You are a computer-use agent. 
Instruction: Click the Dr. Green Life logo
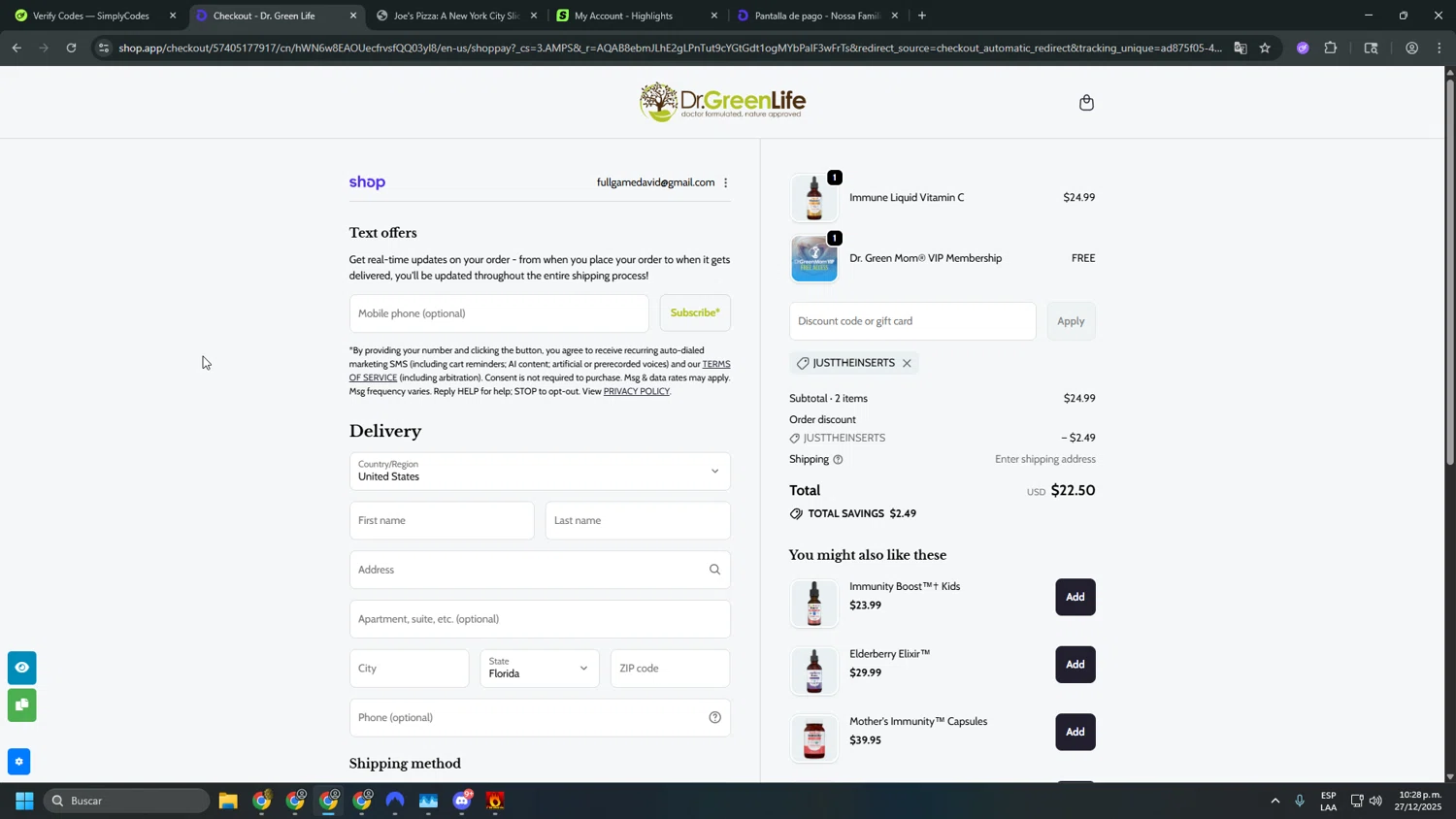coord(723,102)
